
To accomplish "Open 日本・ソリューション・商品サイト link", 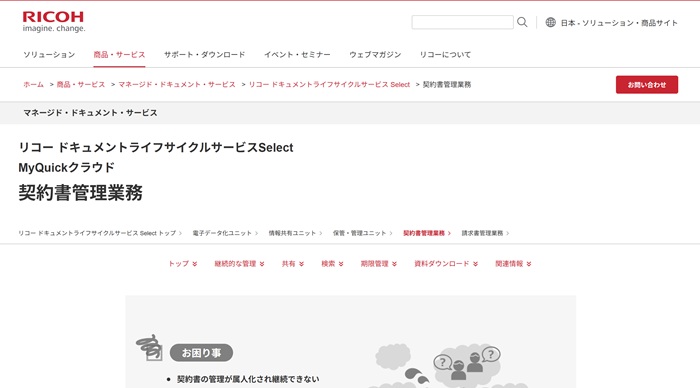I will click(x=619, y=23).
